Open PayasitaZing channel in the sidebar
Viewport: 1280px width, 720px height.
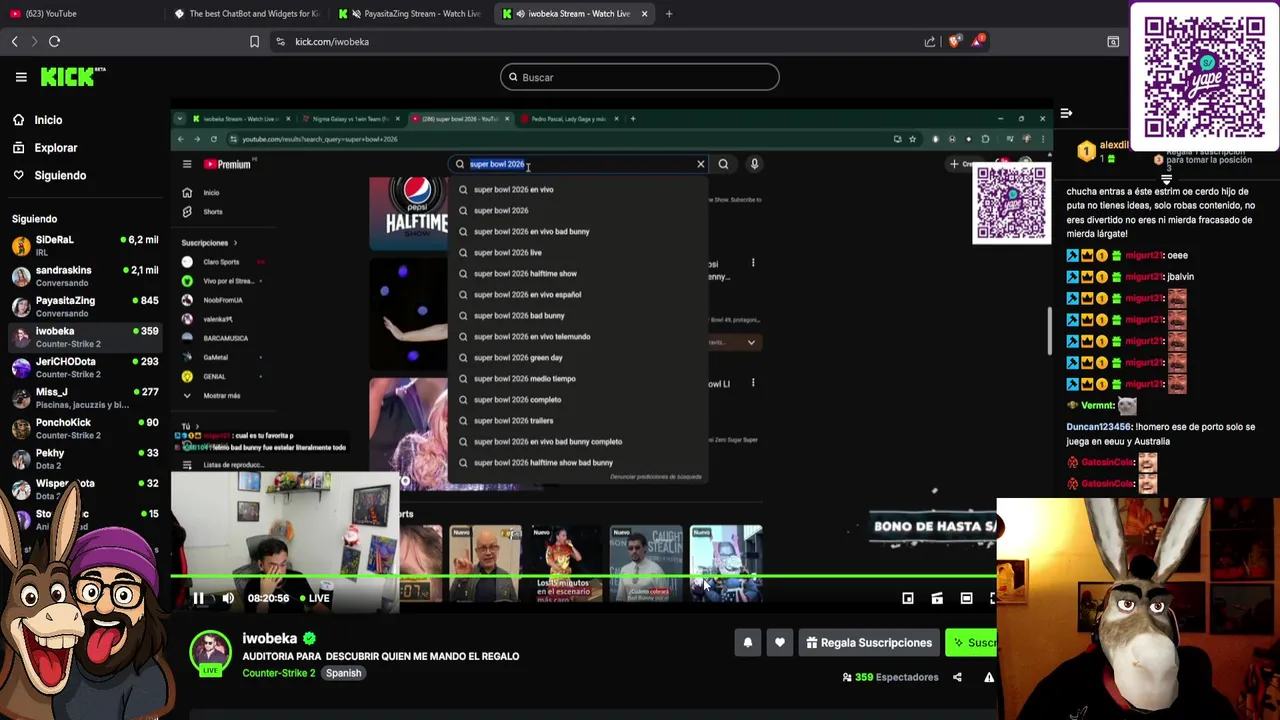pos(84,306)
